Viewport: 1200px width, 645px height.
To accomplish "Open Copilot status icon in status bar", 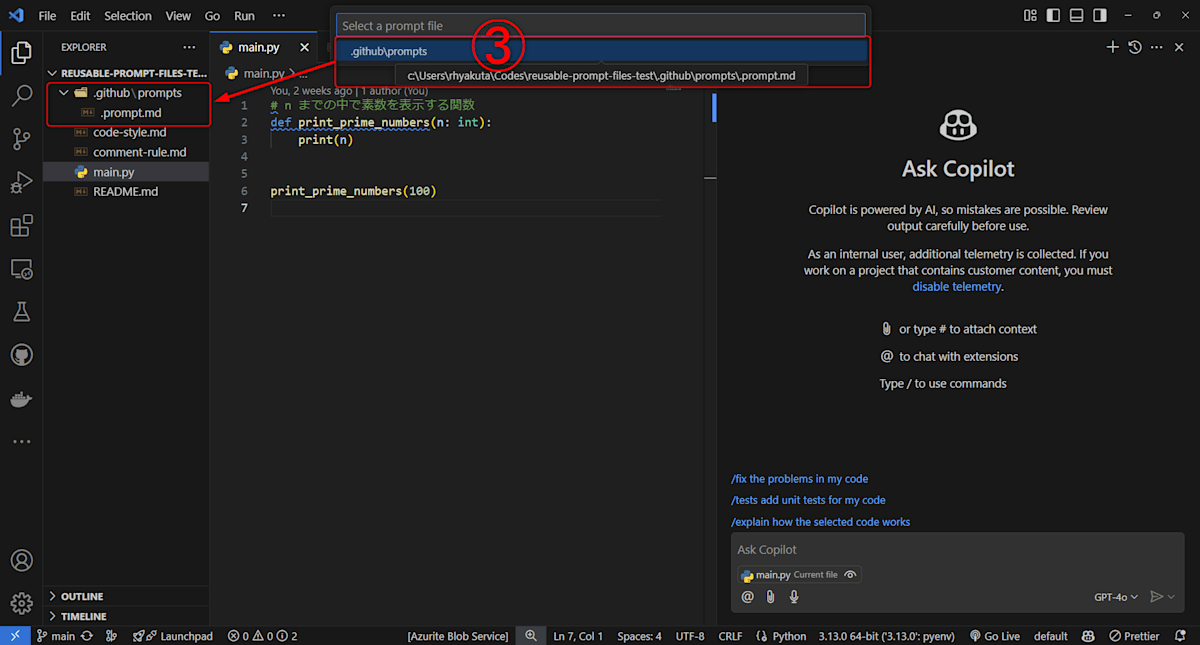I will pos(1089,636).
